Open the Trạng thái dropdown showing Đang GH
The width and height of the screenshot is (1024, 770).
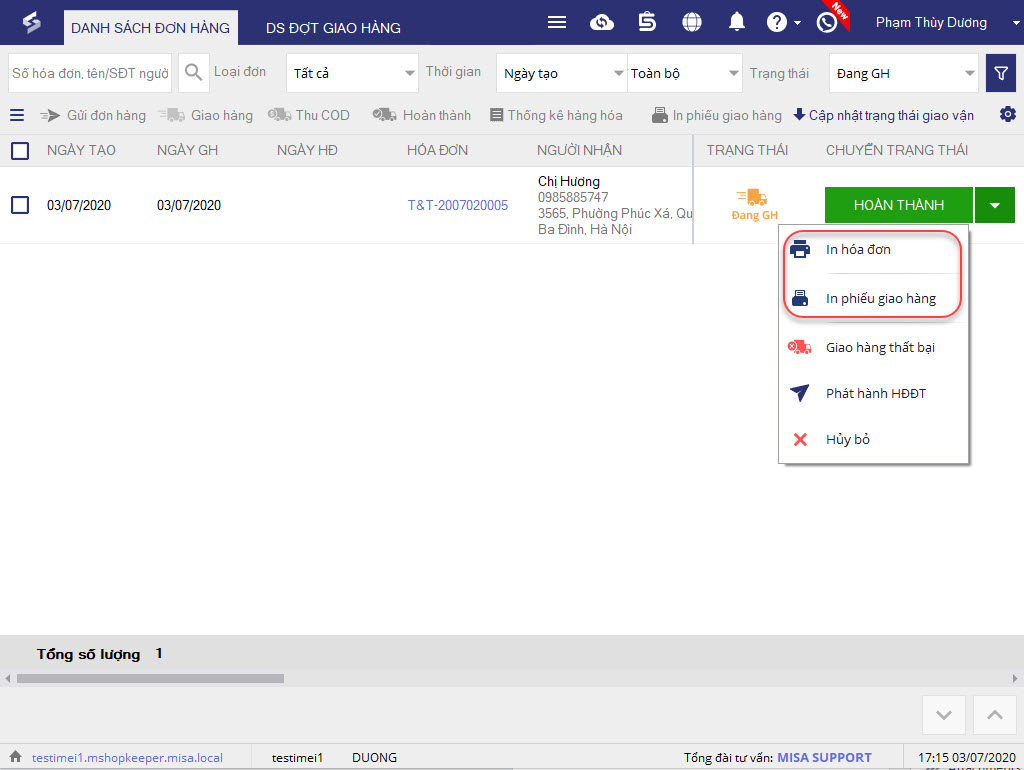[x=904, y=73]
